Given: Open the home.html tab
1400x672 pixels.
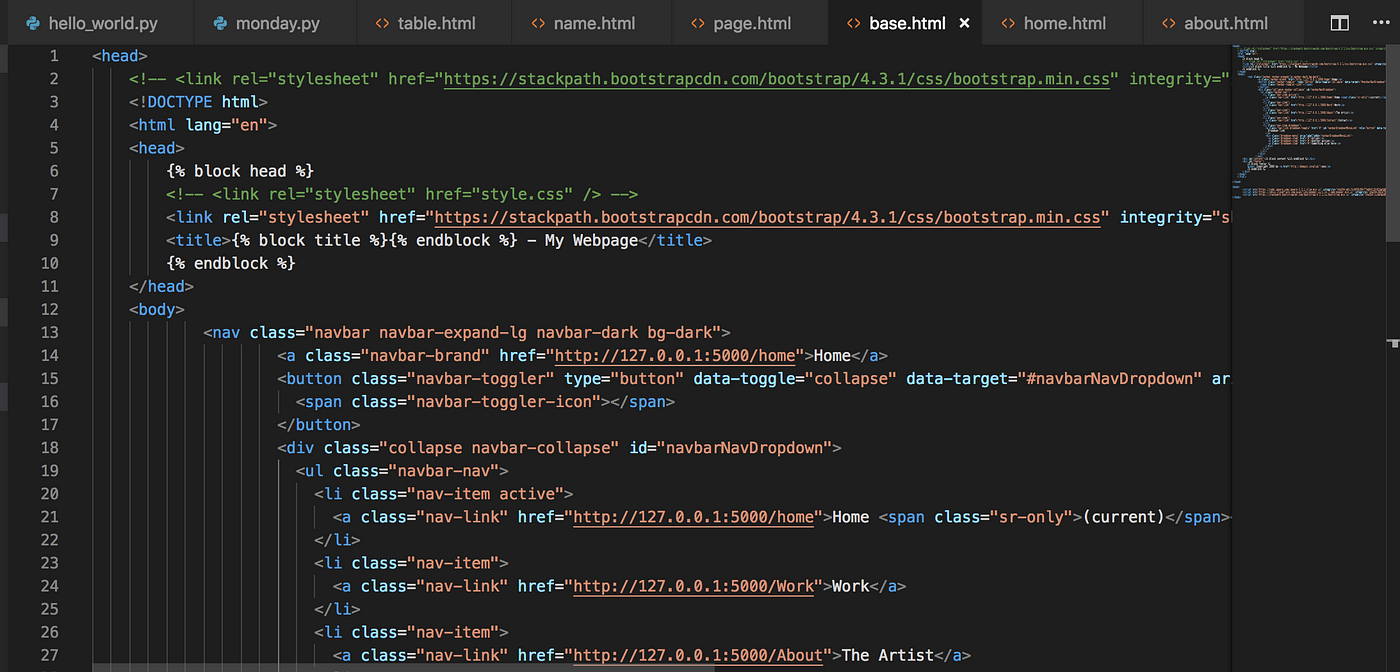Looking at the screenshot, I should (x=1063, y=22).
